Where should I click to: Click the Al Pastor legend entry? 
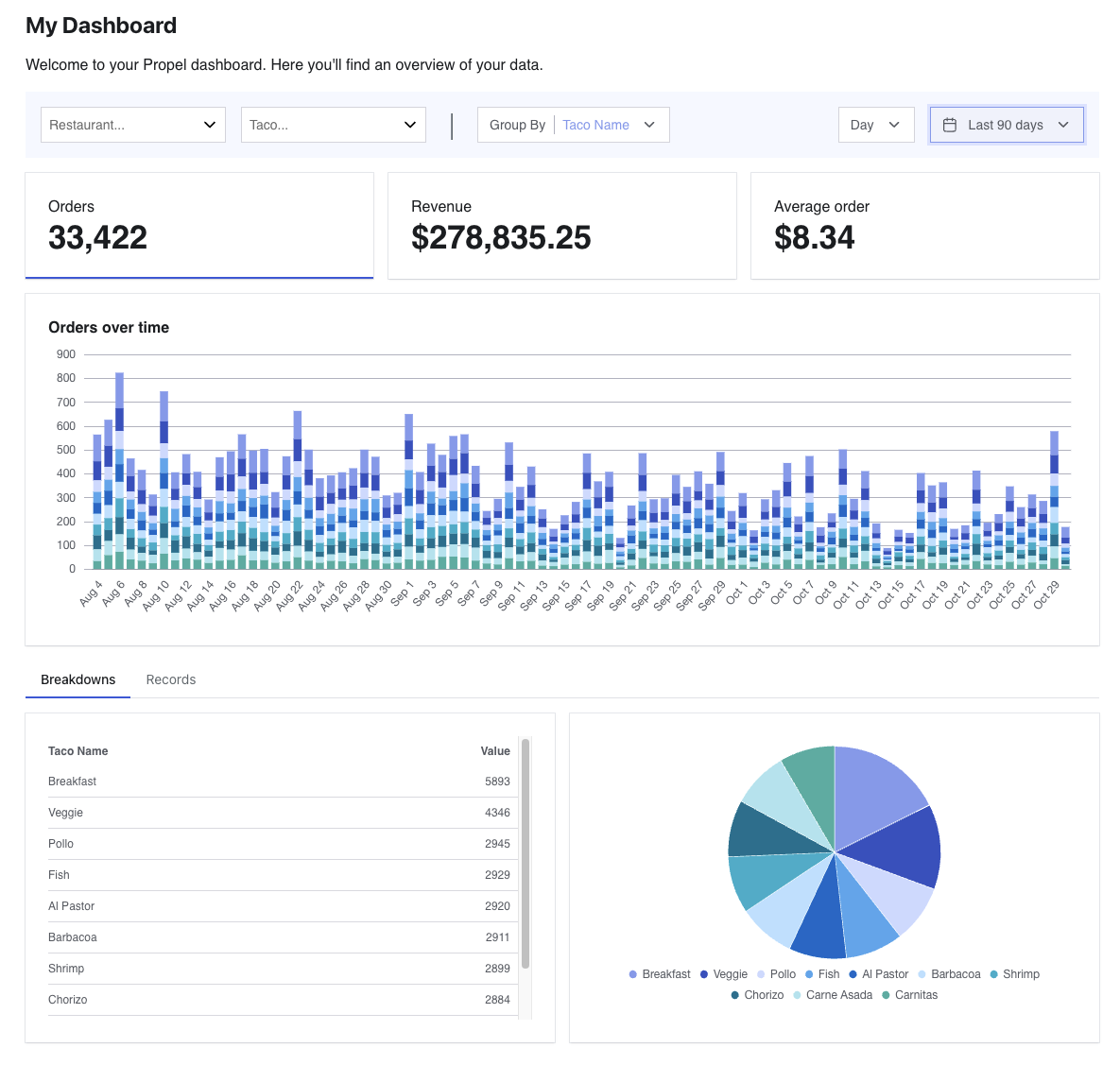tap(879, 974)
